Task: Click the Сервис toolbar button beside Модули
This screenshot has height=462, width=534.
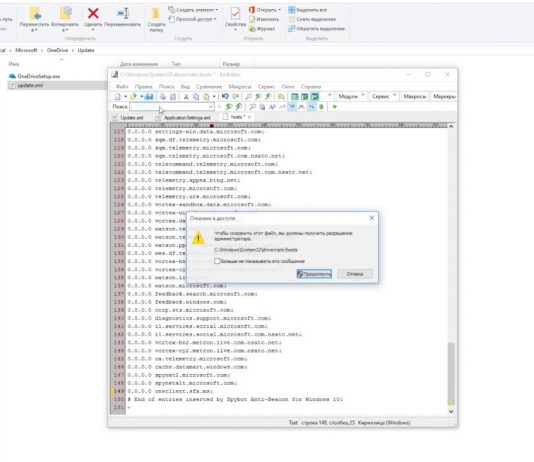Action: [x=380, y=97]
